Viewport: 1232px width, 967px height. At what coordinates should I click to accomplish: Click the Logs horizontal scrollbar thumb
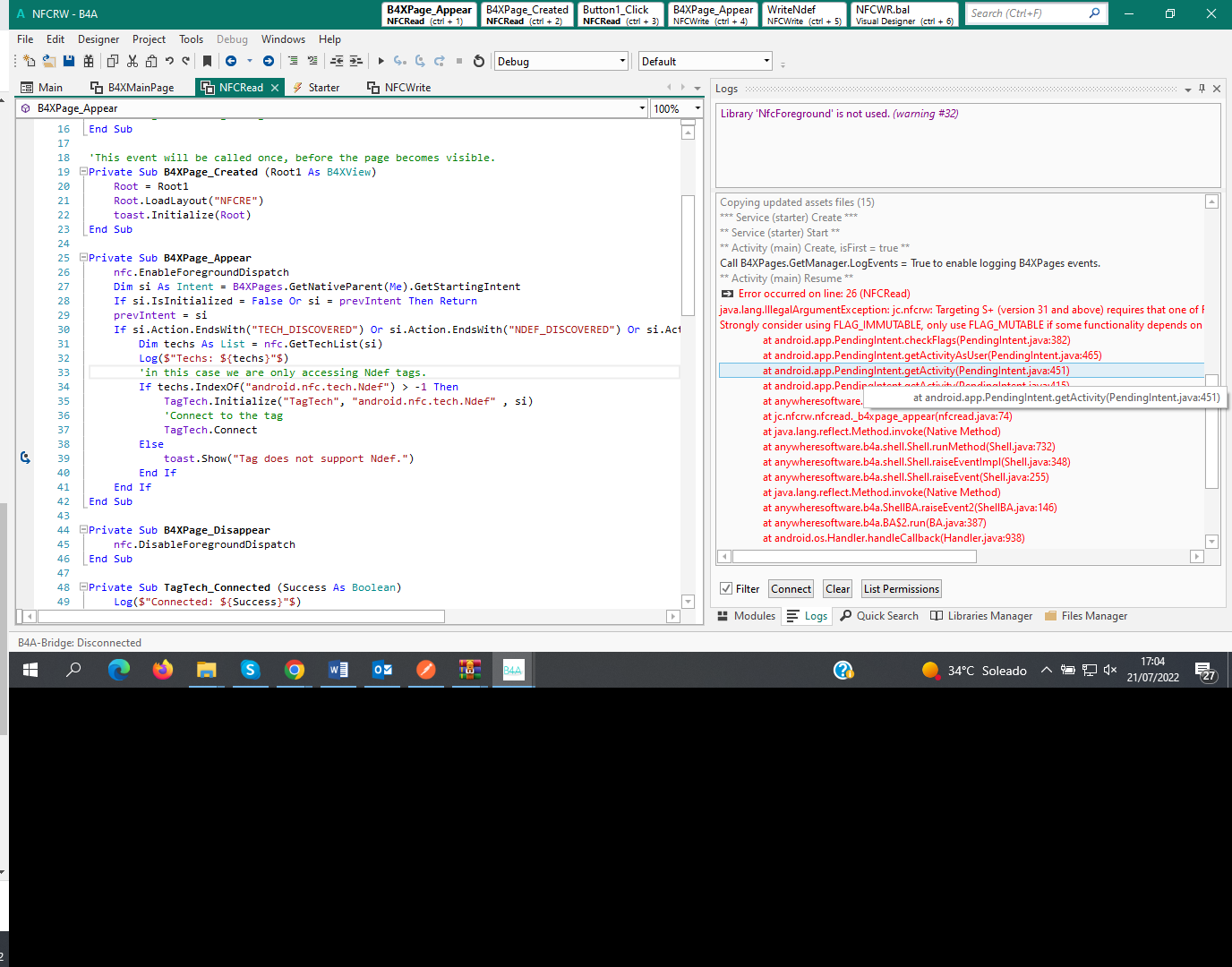854,556
